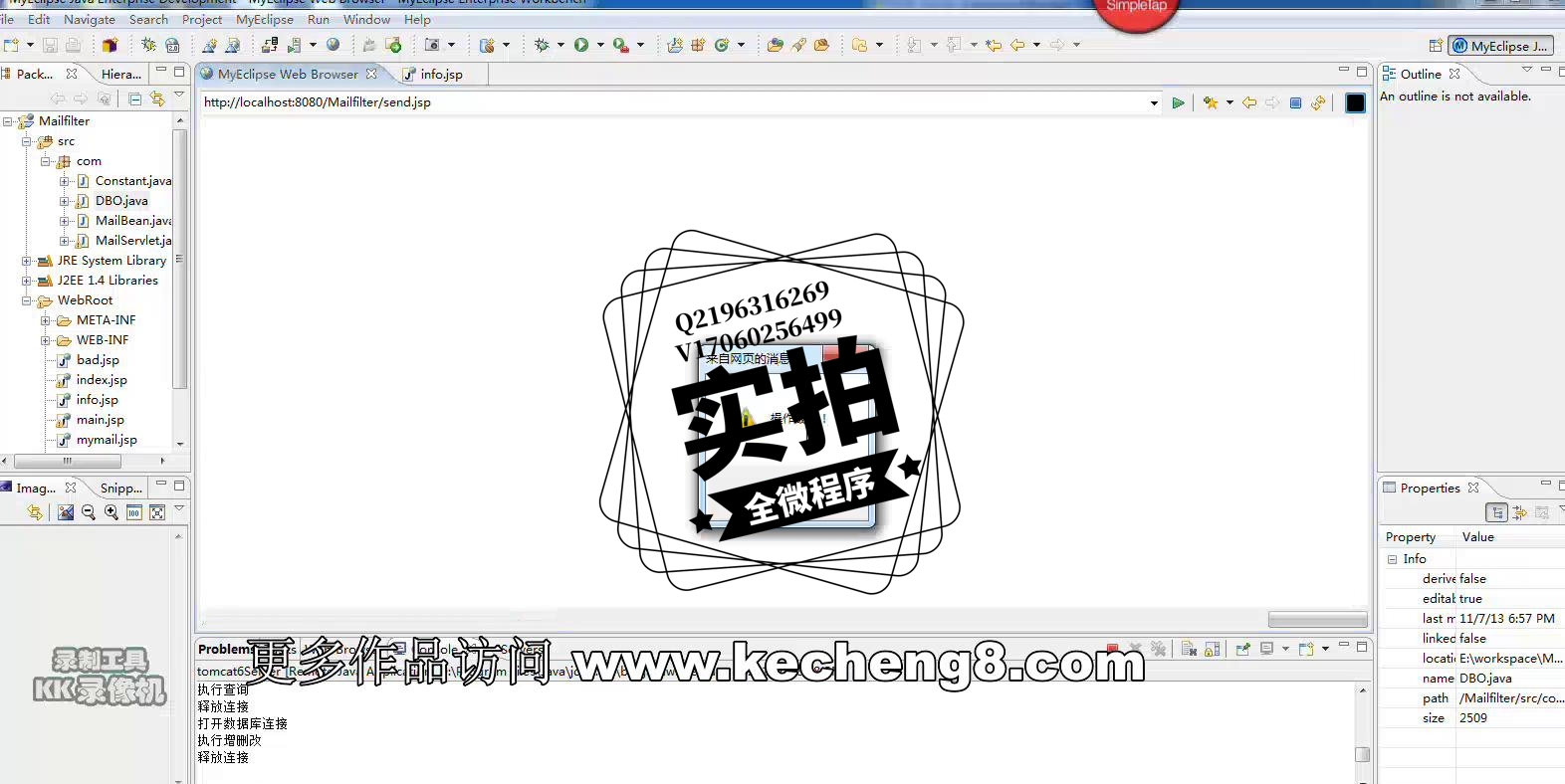The height and width of the screenshot is (784, 1565).
Task: Open the Package Explorer view menu triangle
Action: tap(179, 97)
